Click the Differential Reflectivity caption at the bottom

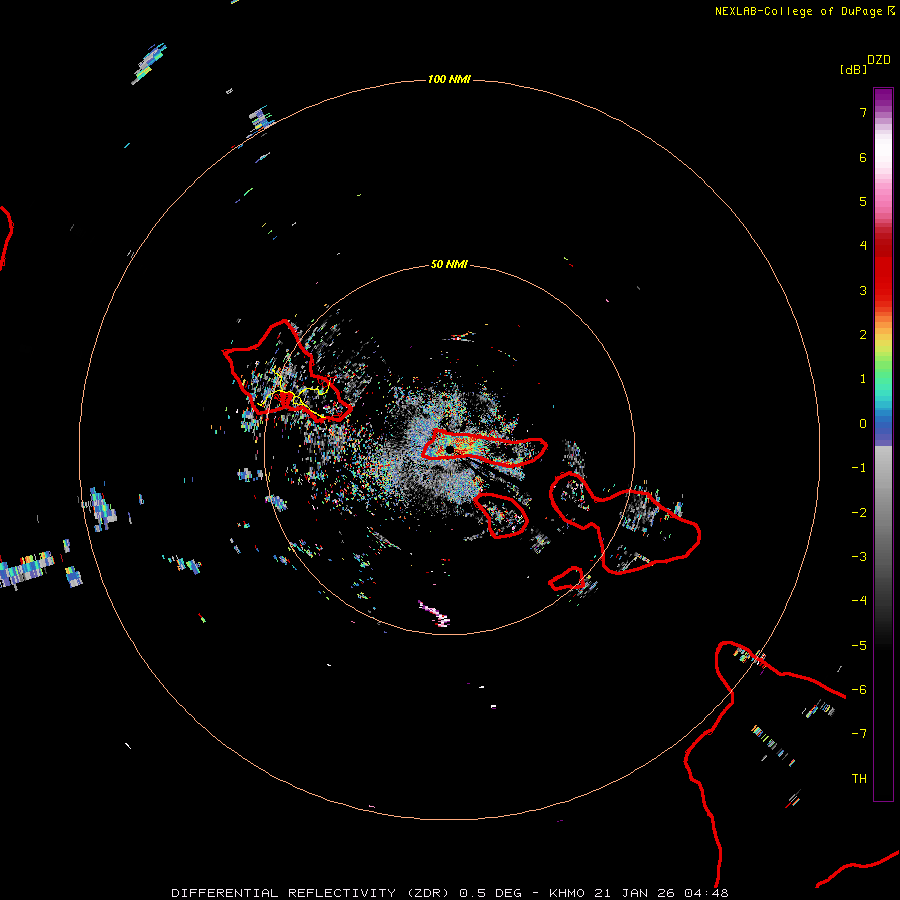[450, 893]
